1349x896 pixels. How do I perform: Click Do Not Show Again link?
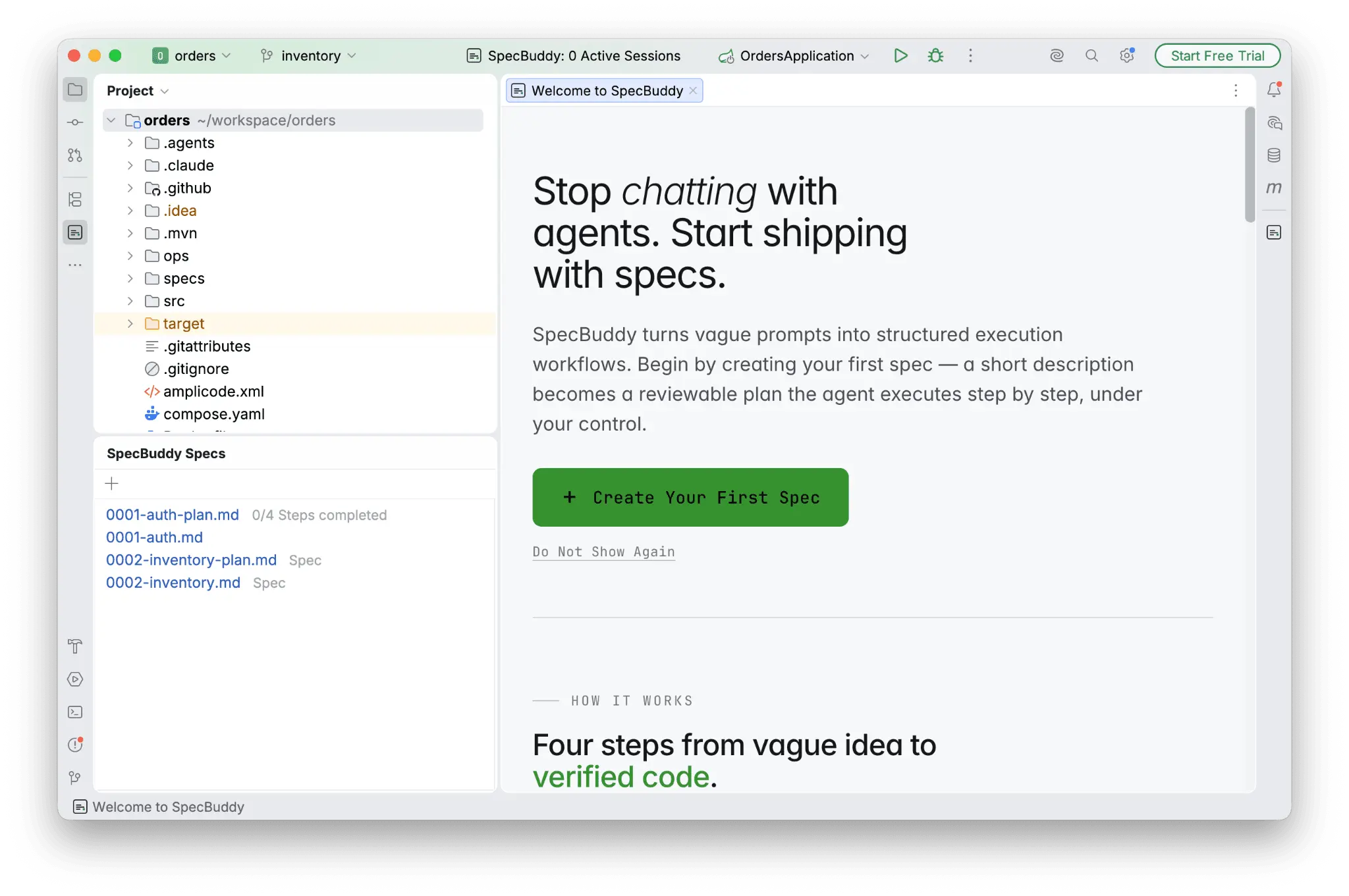pos(603,552)
